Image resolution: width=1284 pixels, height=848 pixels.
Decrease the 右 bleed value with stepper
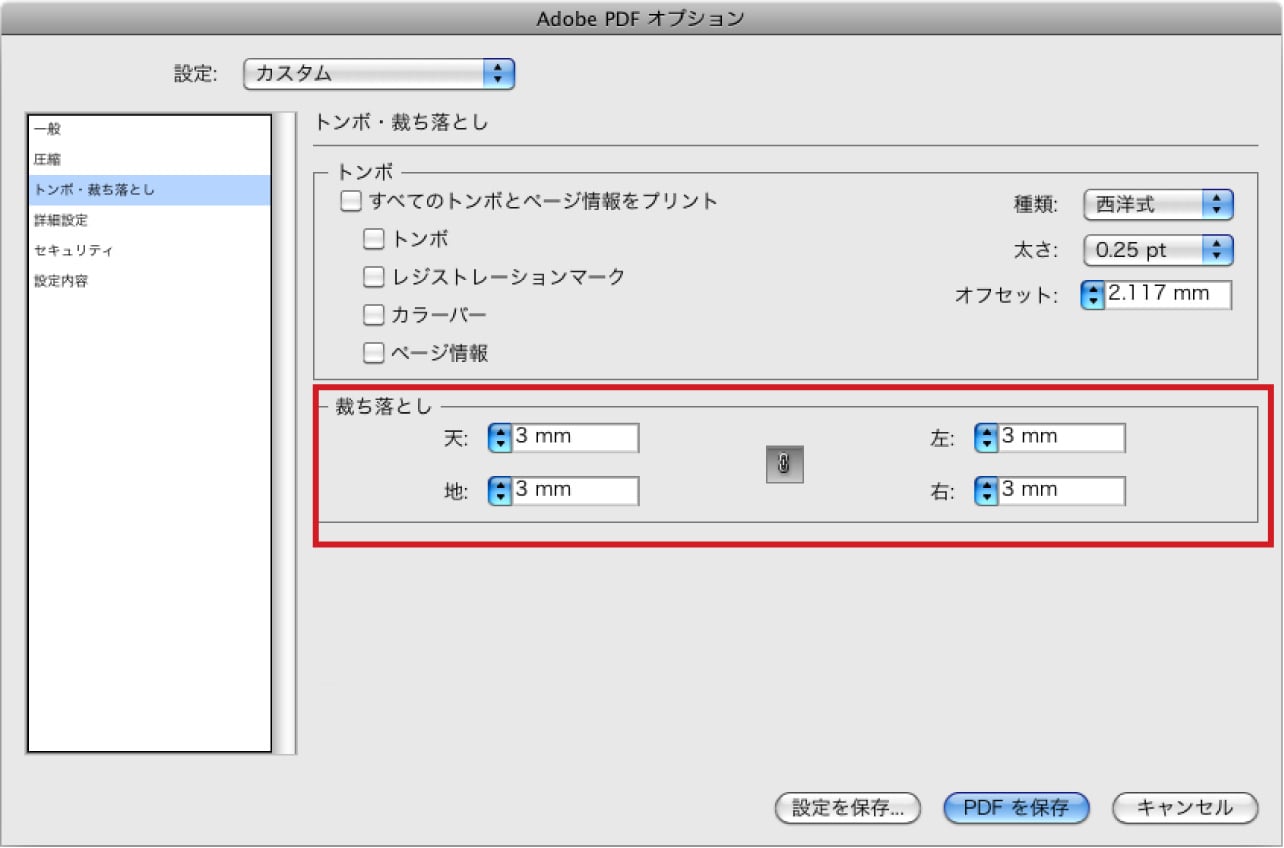(x=985, y=495)
